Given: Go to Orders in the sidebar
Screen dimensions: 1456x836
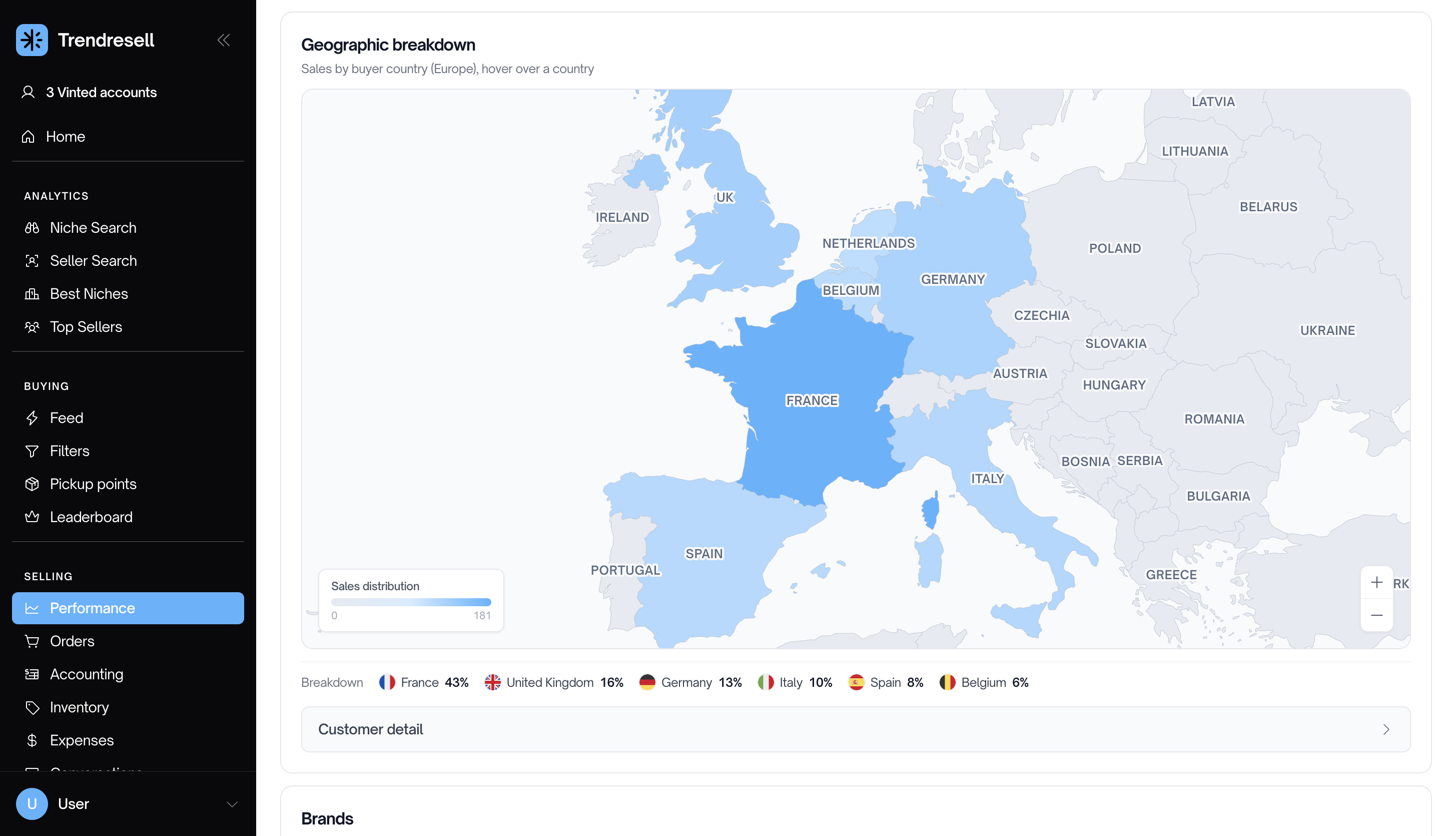Looking at the screenshot, I should click(x=128, y=641).
